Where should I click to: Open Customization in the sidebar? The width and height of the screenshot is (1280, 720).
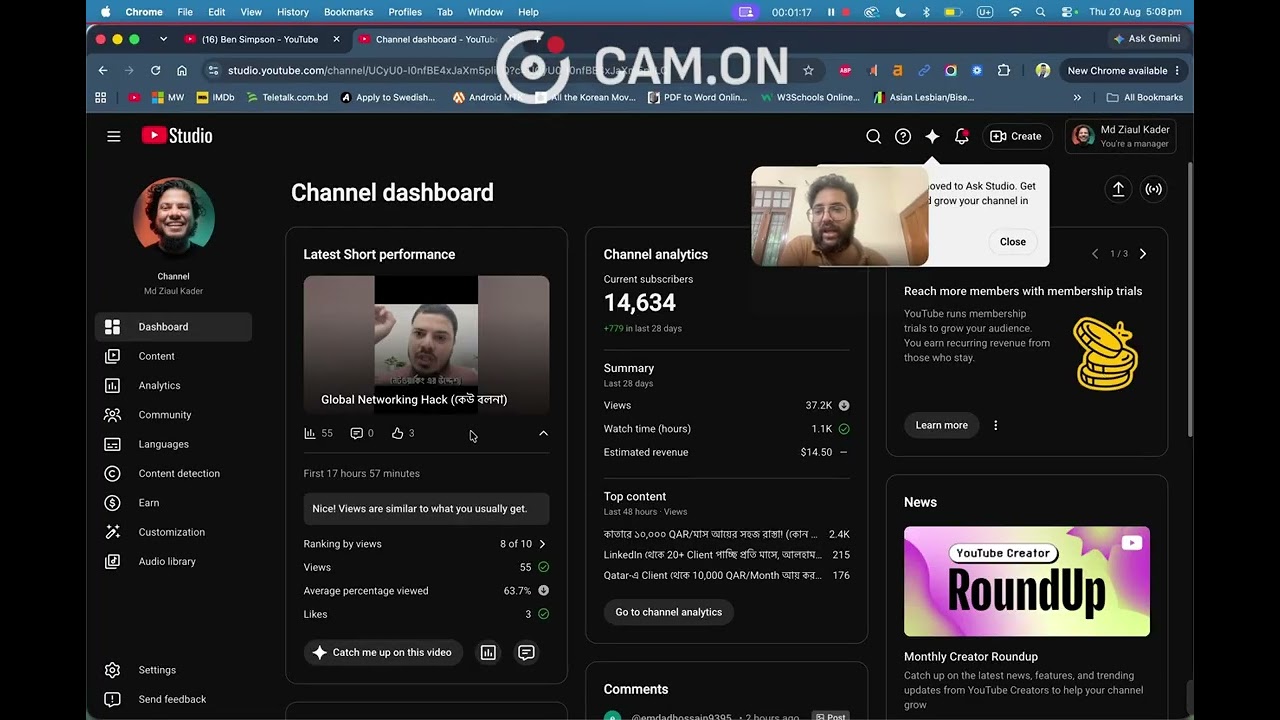point(173,532)
